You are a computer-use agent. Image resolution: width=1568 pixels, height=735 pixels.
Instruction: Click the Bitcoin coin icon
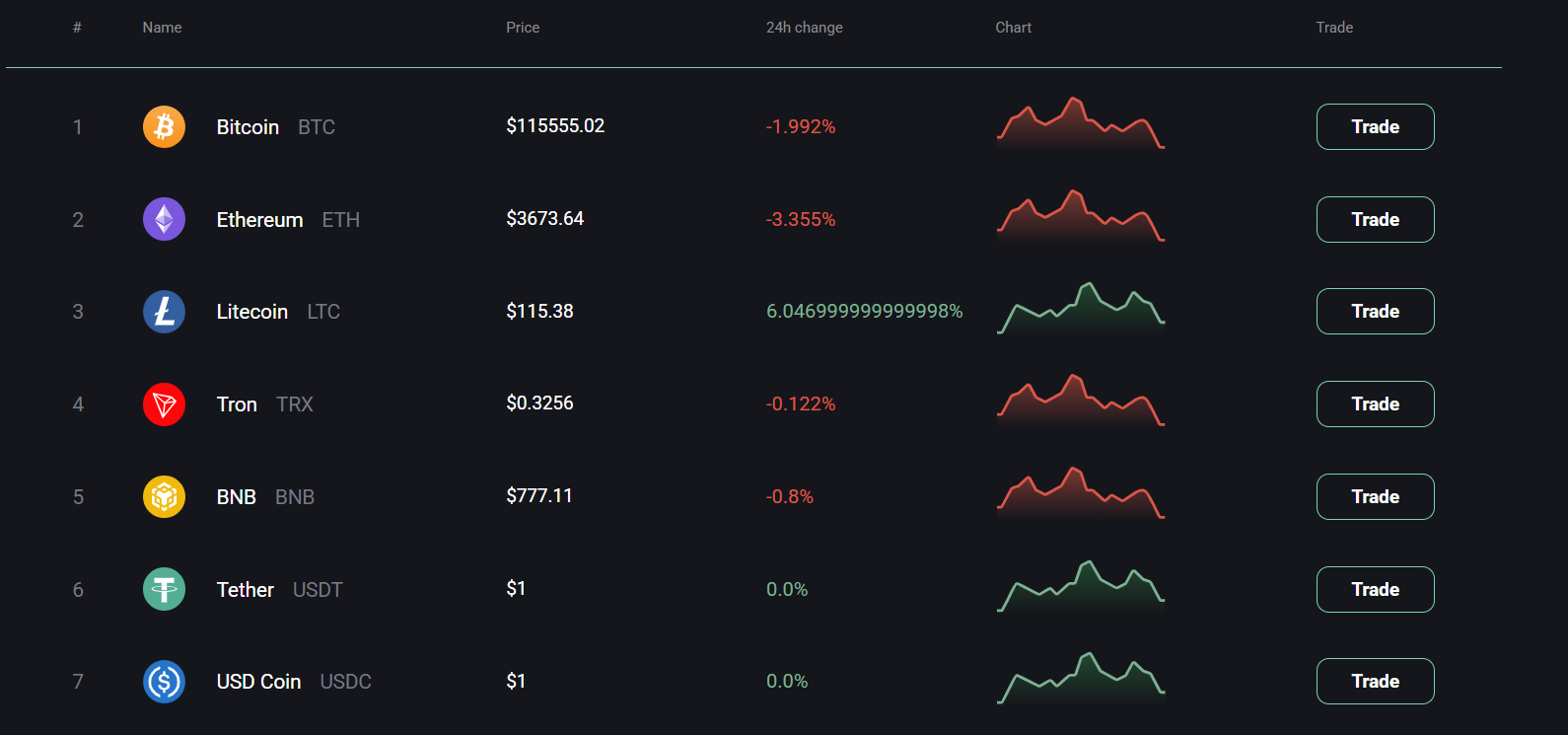[x=164, y=127]
